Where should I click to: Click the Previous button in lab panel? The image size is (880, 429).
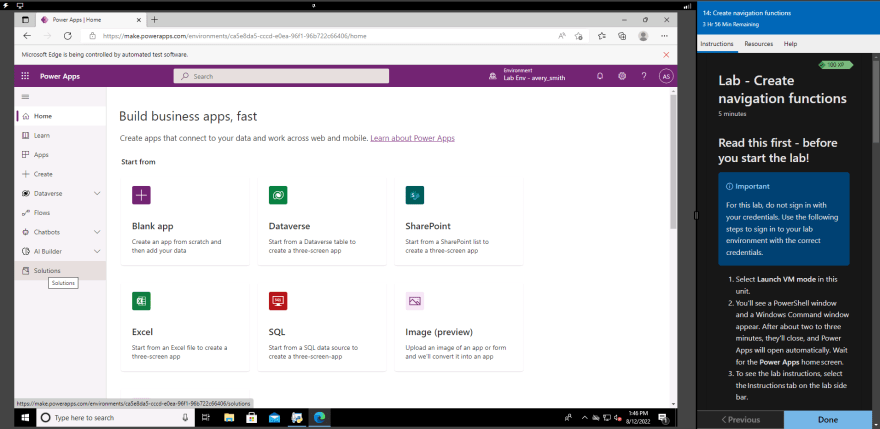tap(740, 419)
